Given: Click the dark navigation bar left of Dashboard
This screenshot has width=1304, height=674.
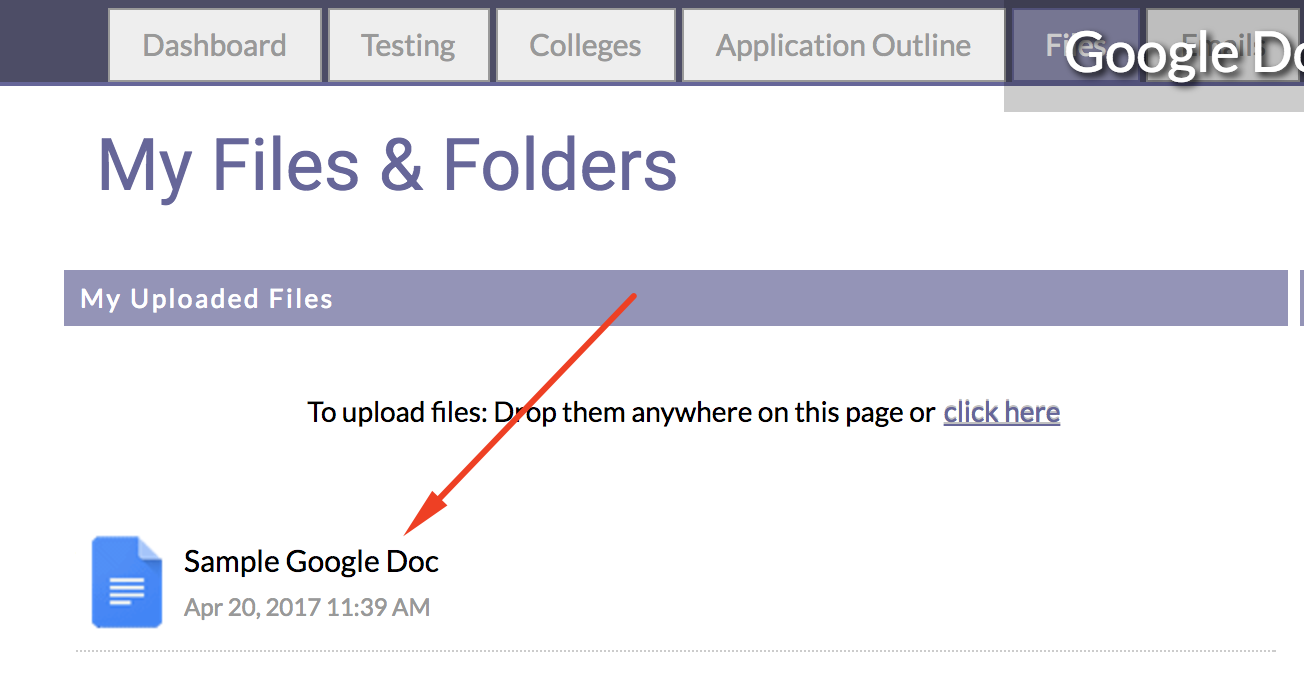Looking at the screenshot, I should [x=52, y=41].
